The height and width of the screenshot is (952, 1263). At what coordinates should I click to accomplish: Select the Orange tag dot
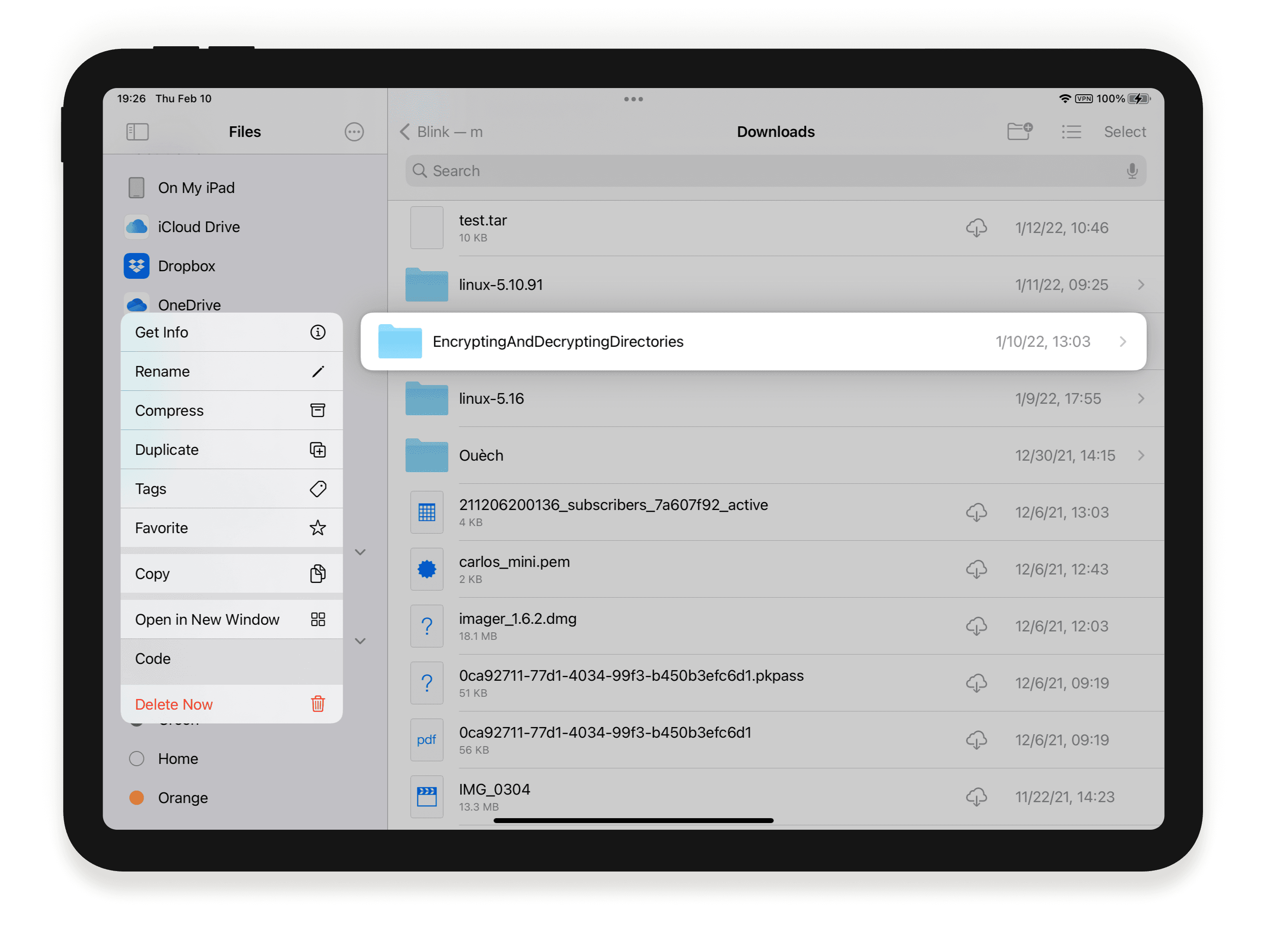point(136,797)
